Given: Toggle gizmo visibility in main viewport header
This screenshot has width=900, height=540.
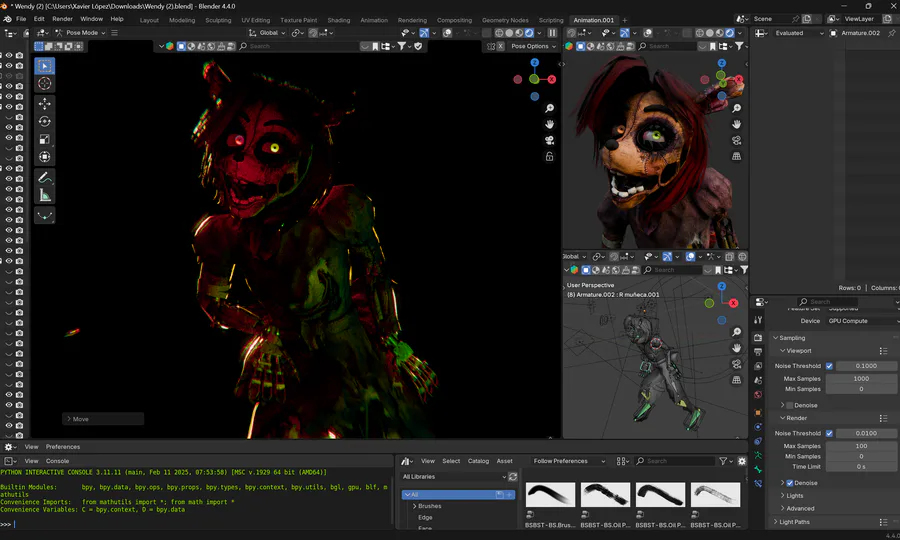Looking at the screenshot, I should click(x=424, y=33).
